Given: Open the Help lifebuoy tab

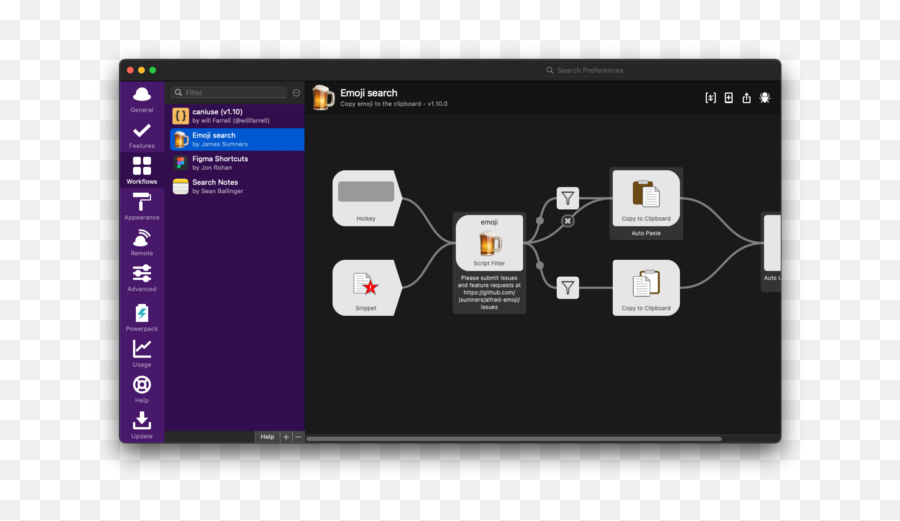Looking at the screenshot, I should click(142, 390).
